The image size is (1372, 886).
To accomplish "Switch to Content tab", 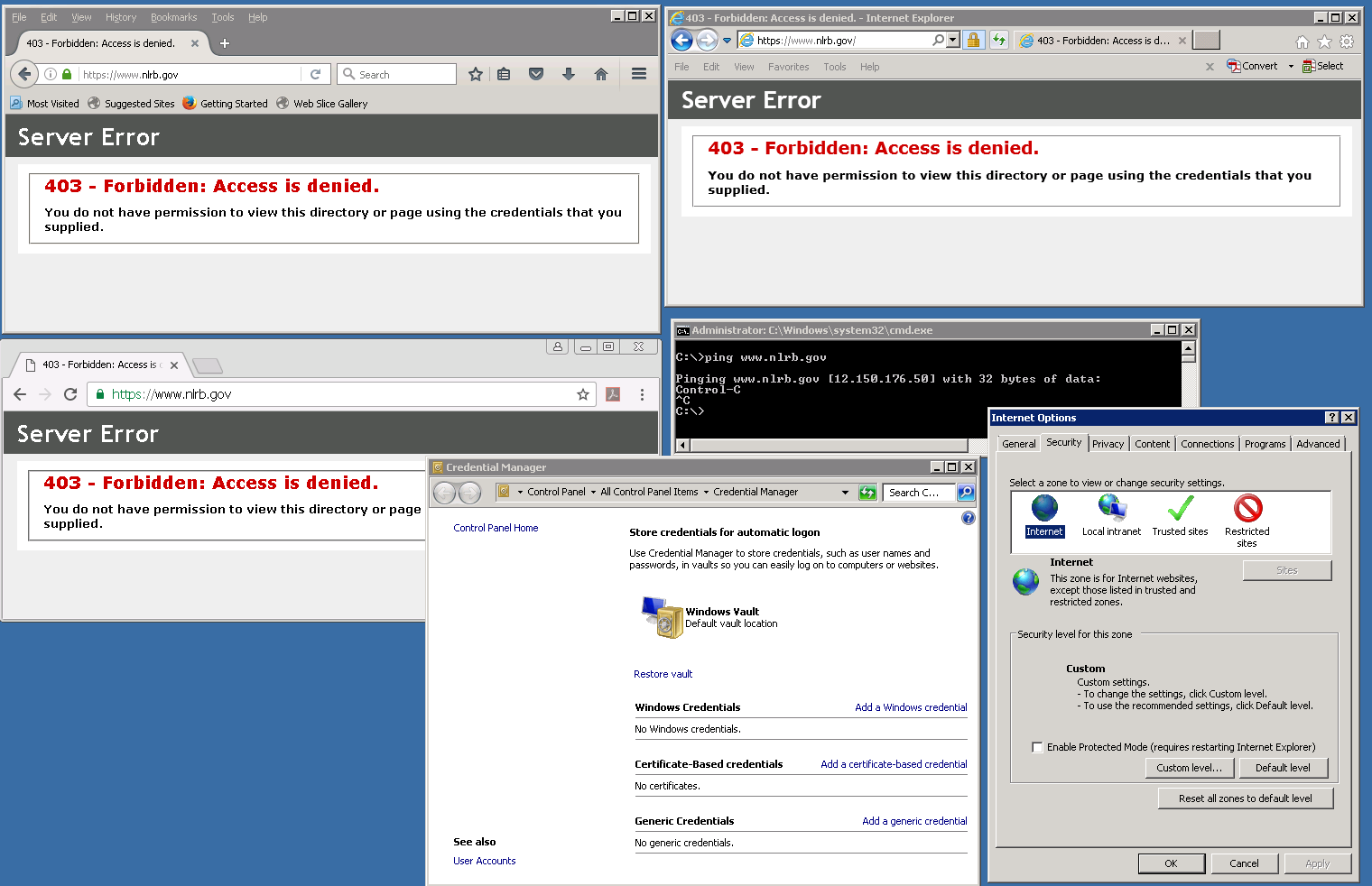I will [1152, 444].
